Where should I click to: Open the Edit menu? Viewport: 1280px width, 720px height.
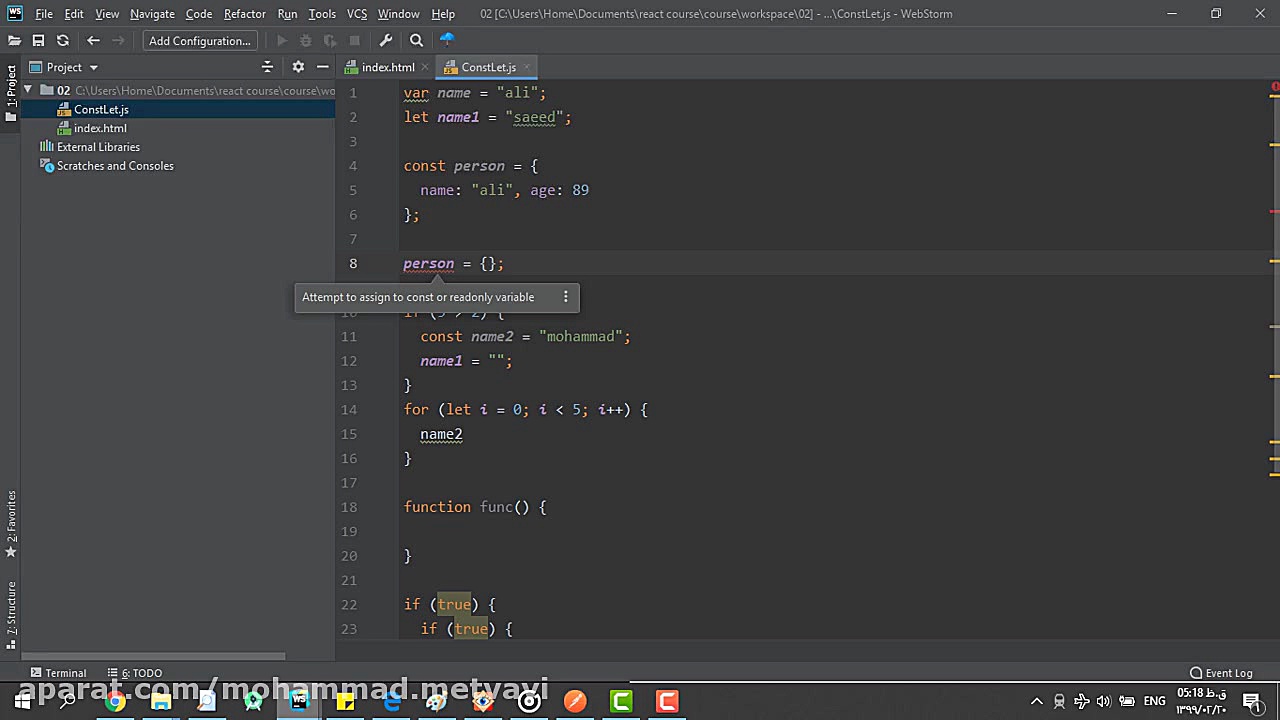[x=74, y=14]
